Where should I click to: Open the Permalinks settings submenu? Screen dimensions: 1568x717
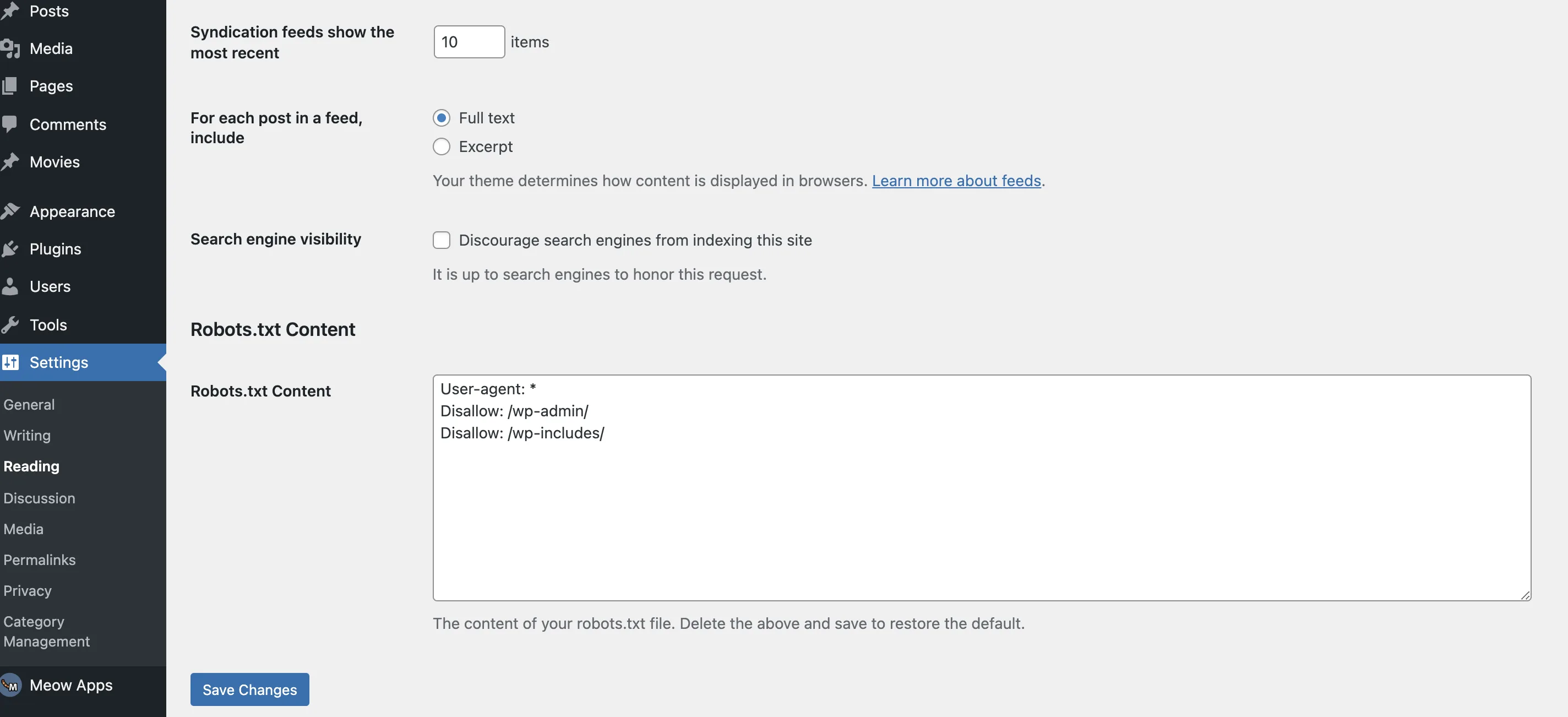pos(40,560)
